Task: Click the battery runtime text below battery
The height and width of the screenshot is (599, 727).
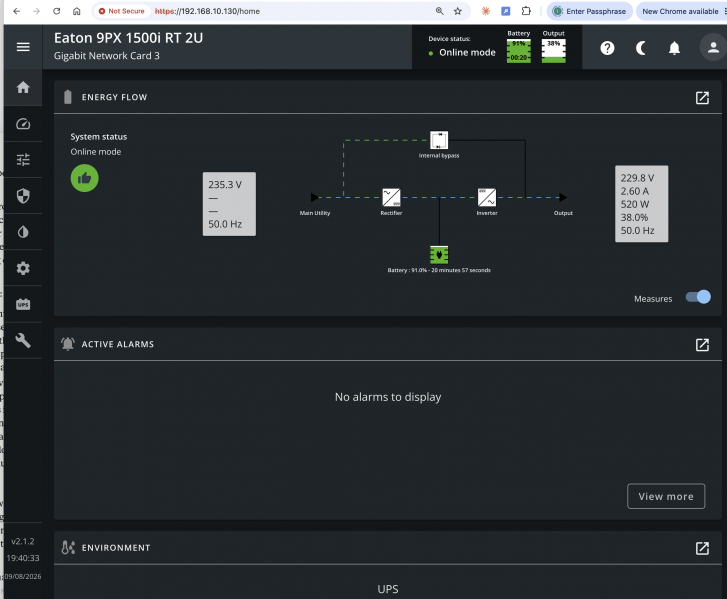Action: pos(439,270)
